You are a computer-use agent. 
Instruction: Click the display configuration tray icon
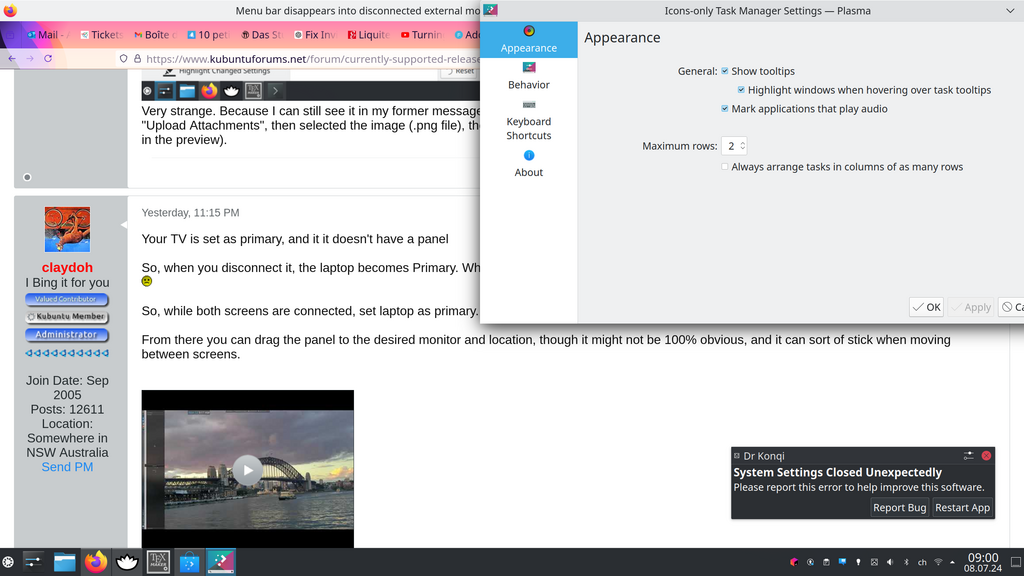pyautogui.click(x=874, y=562)
